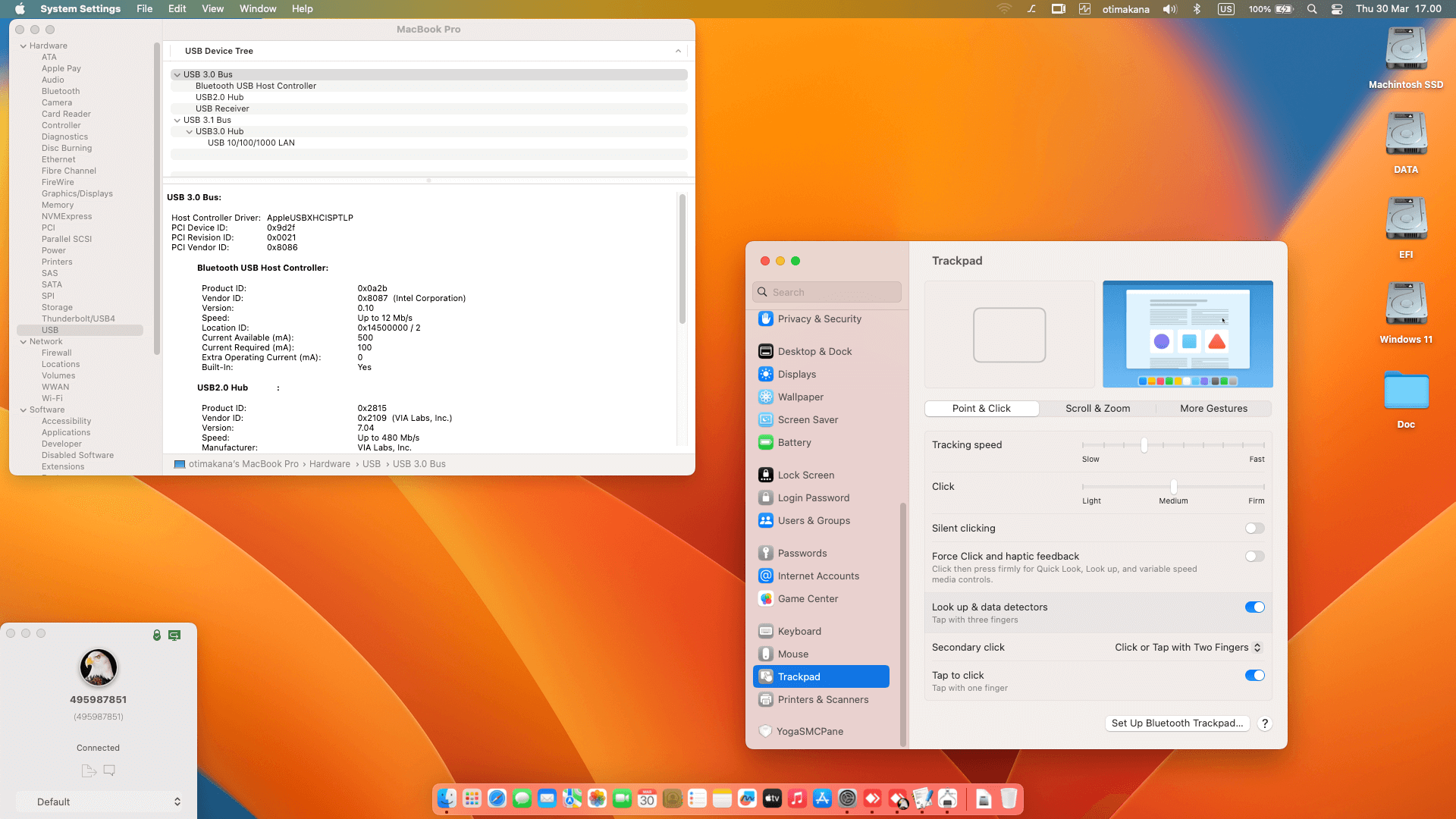This screenshot has height=819, width=1456.
Task: Click the System Settings search field
Action: click(x=827, y=291)
